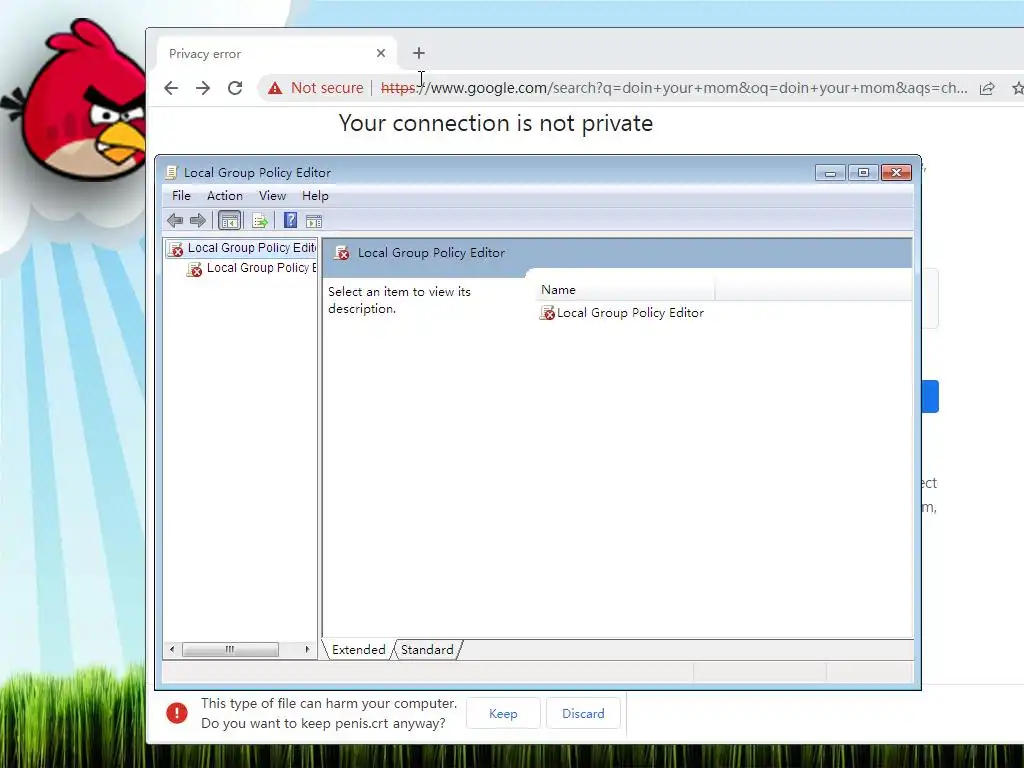The image size is (1024, 768).
Task: Switch to the Standard tab
Action: (427, 650)
